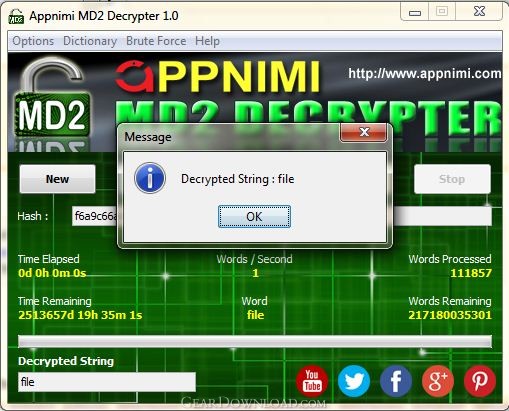Click the progress bar
Screen dimensions: 509x411
255,342
